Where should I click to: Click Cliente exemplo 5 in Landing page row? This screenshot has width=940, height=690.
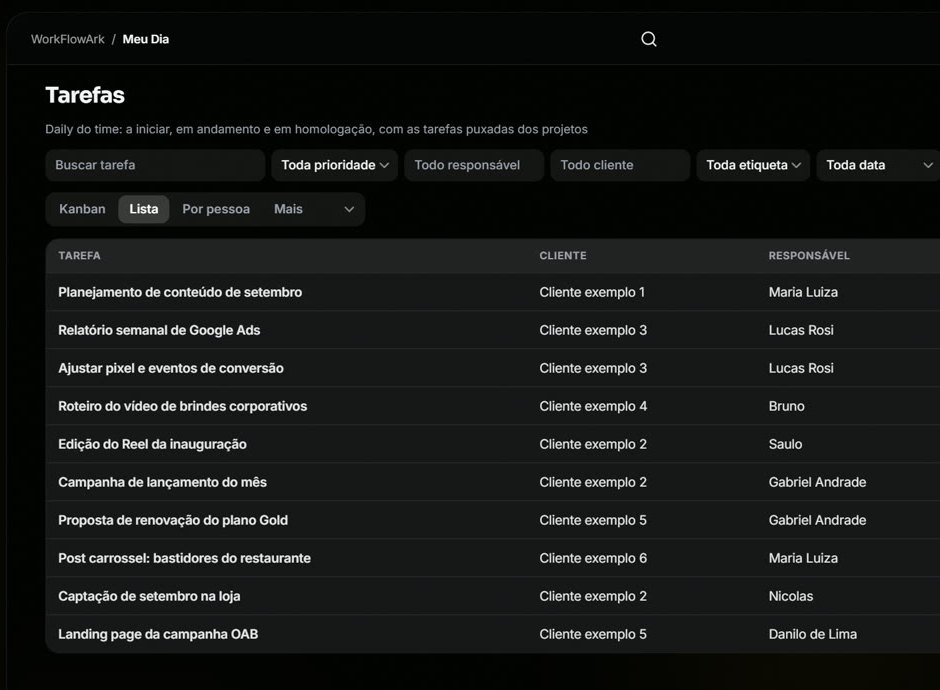[x=593, y=634]
